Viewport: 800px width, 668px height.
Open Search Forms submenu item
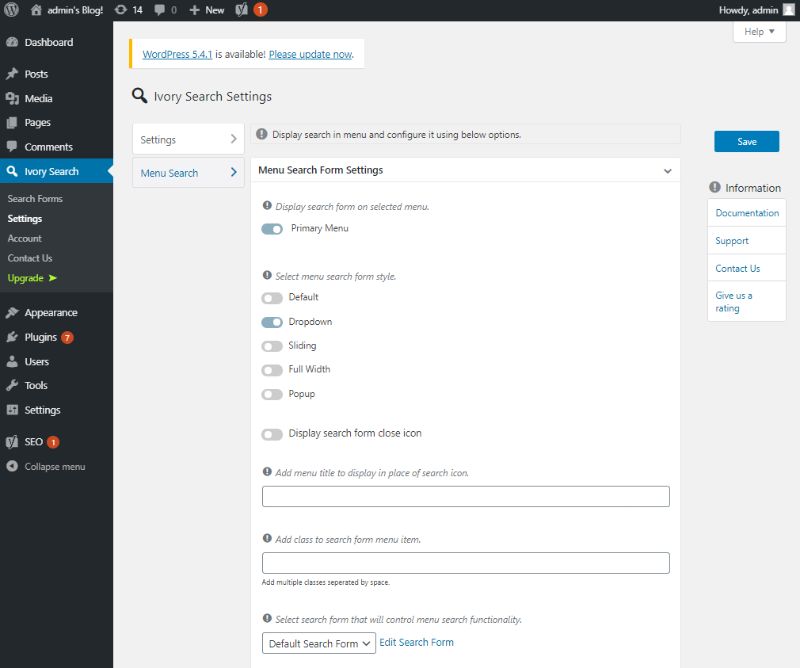pyautogui.click(x=35, y=199)
